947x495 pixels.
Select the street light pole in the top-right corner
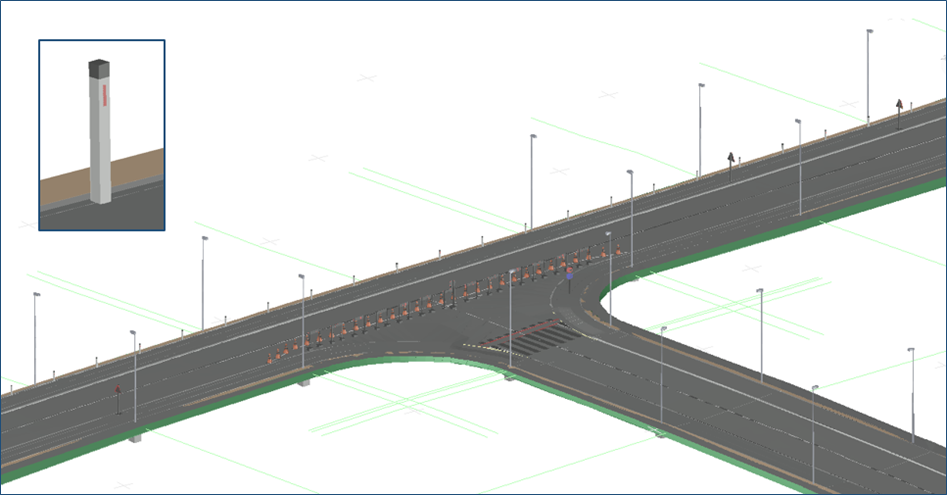(868, 75)
